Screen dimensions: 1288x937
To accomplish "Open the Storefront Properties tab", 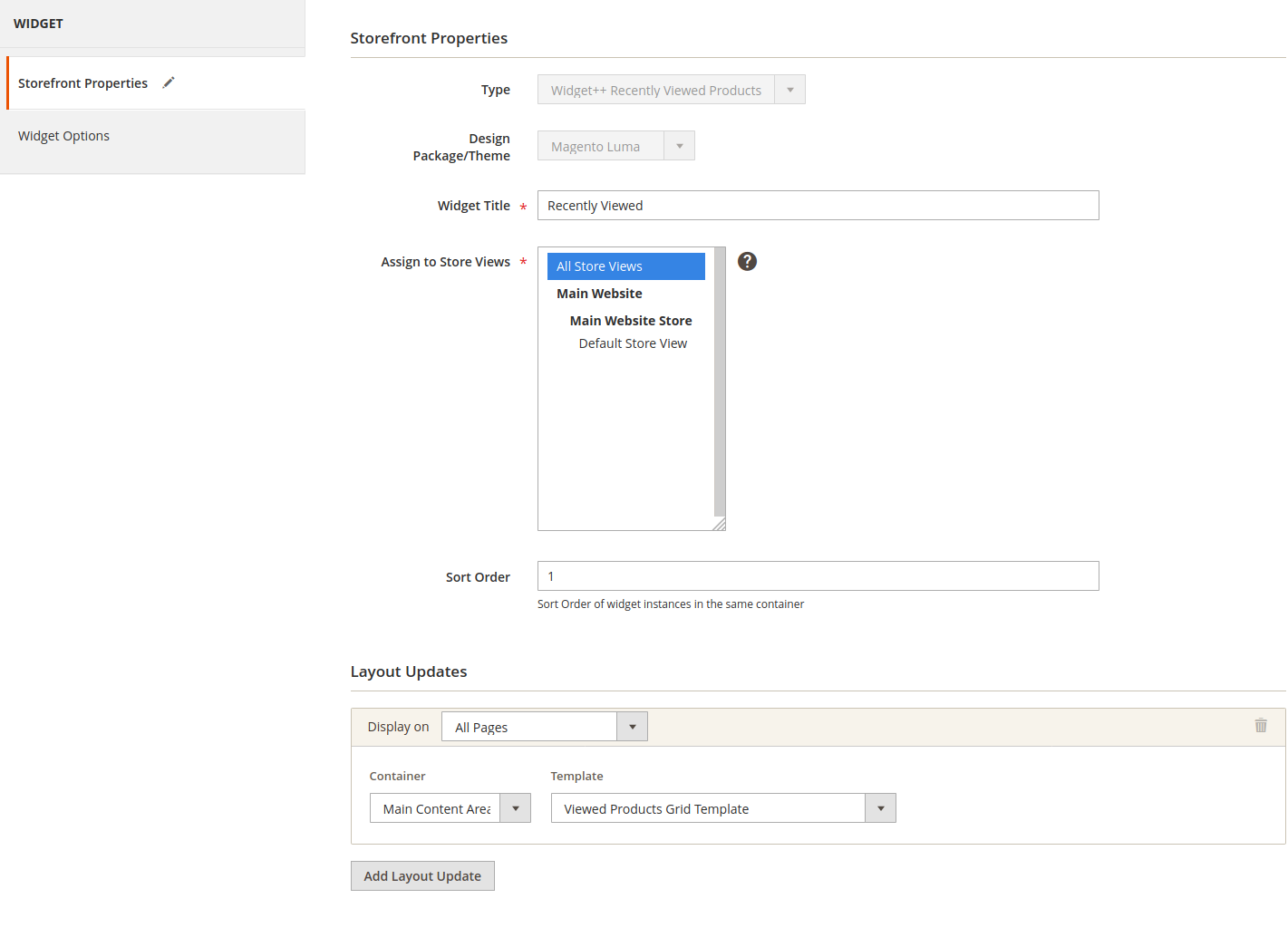I will coord(82,83).
